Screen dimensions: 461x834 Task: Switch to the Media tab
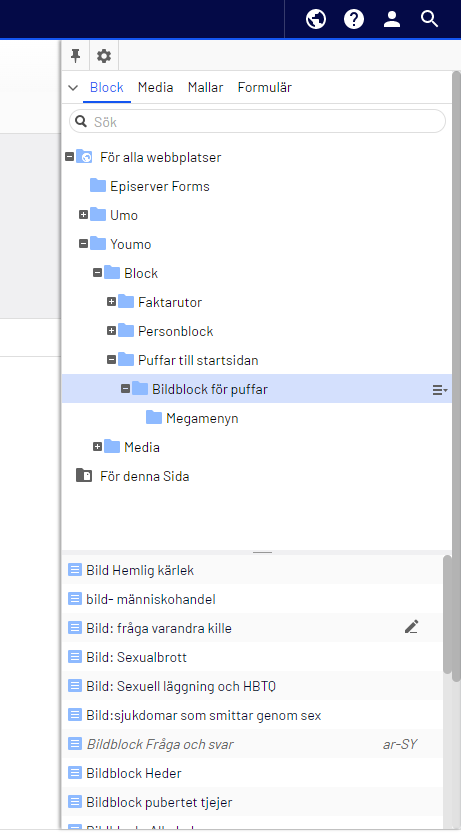point(155,87)
